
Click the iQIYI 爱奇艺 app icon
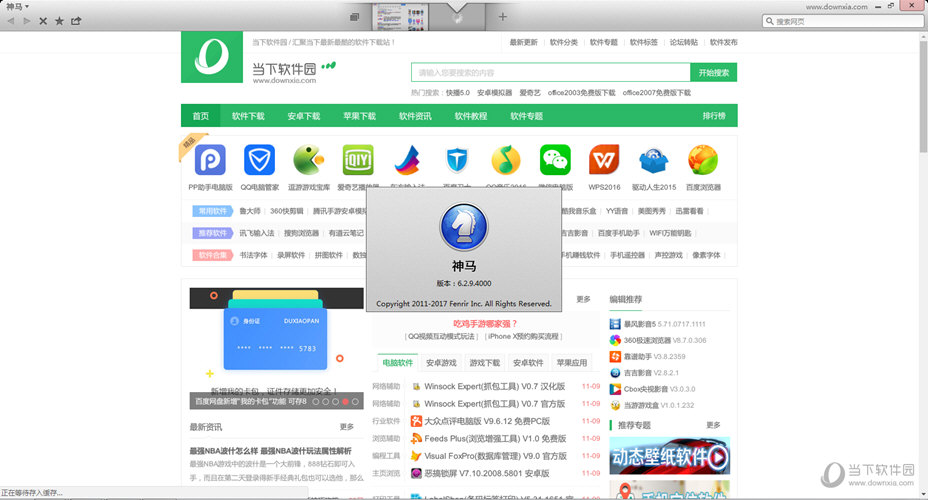358,160
